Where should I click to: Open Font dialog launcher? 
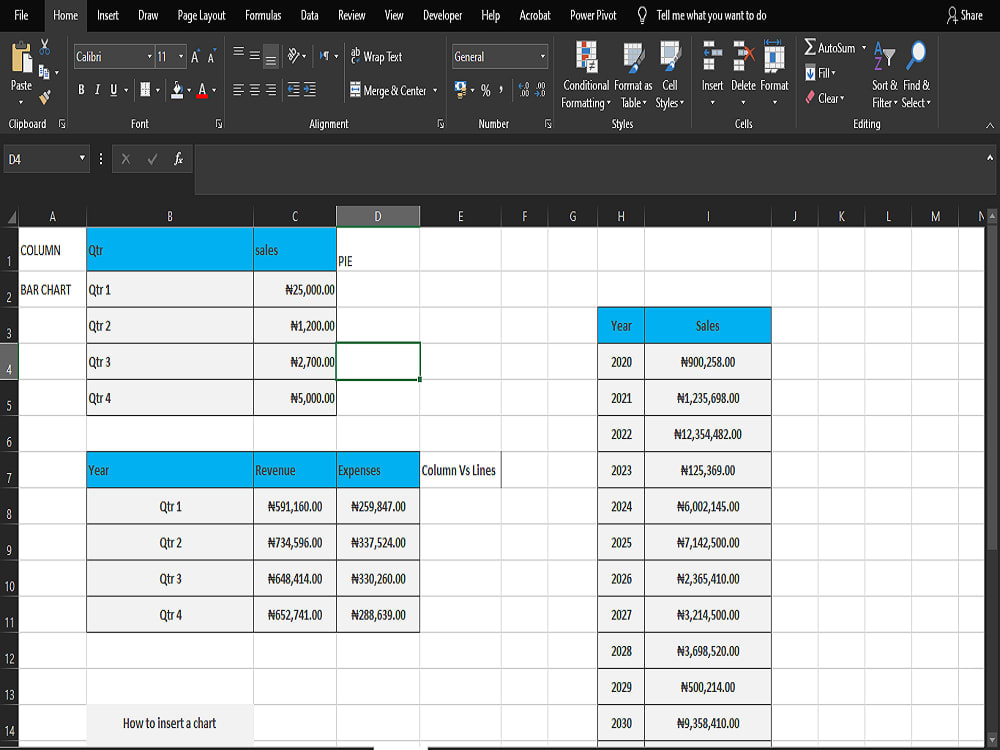[219, 124]
